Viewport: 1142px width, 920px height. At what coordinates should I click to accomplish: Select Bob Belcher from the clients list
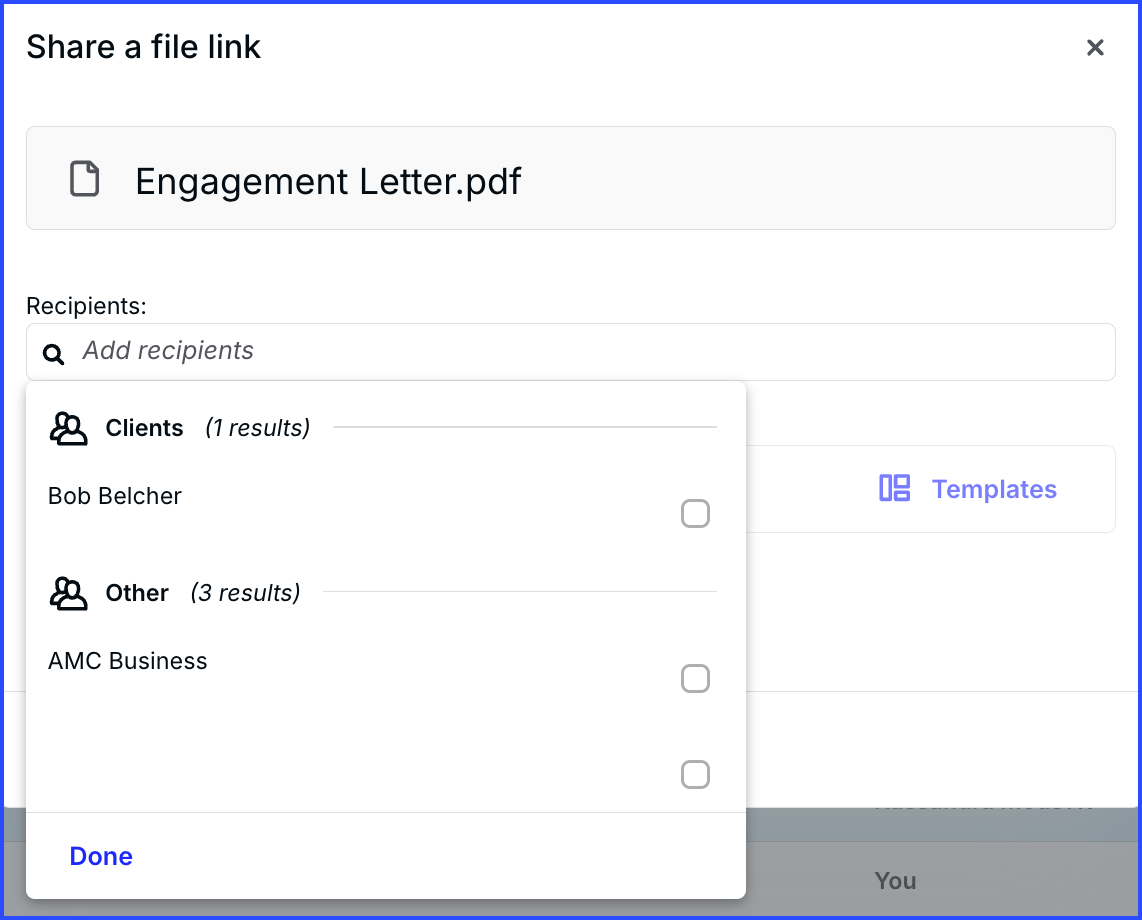[x=114, y=496]
